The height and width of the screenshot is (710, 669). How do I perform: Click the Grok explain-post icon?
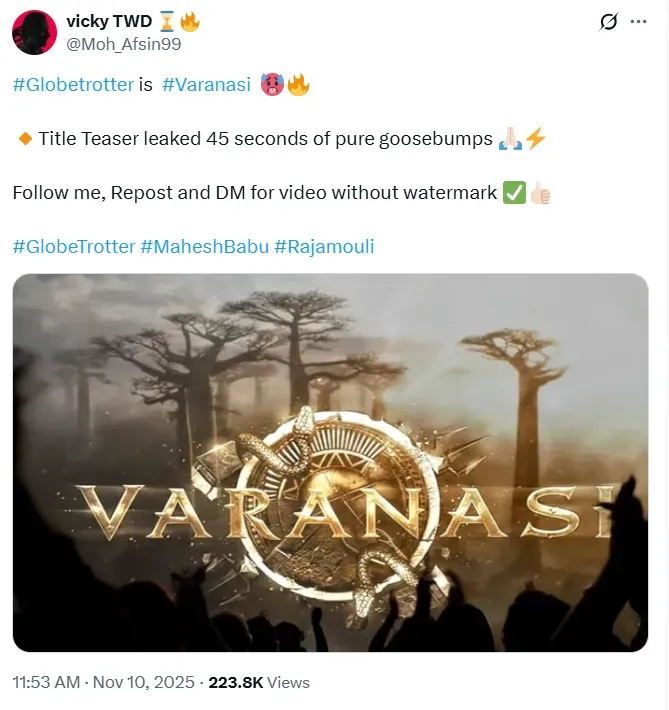[x=606, y=22]
